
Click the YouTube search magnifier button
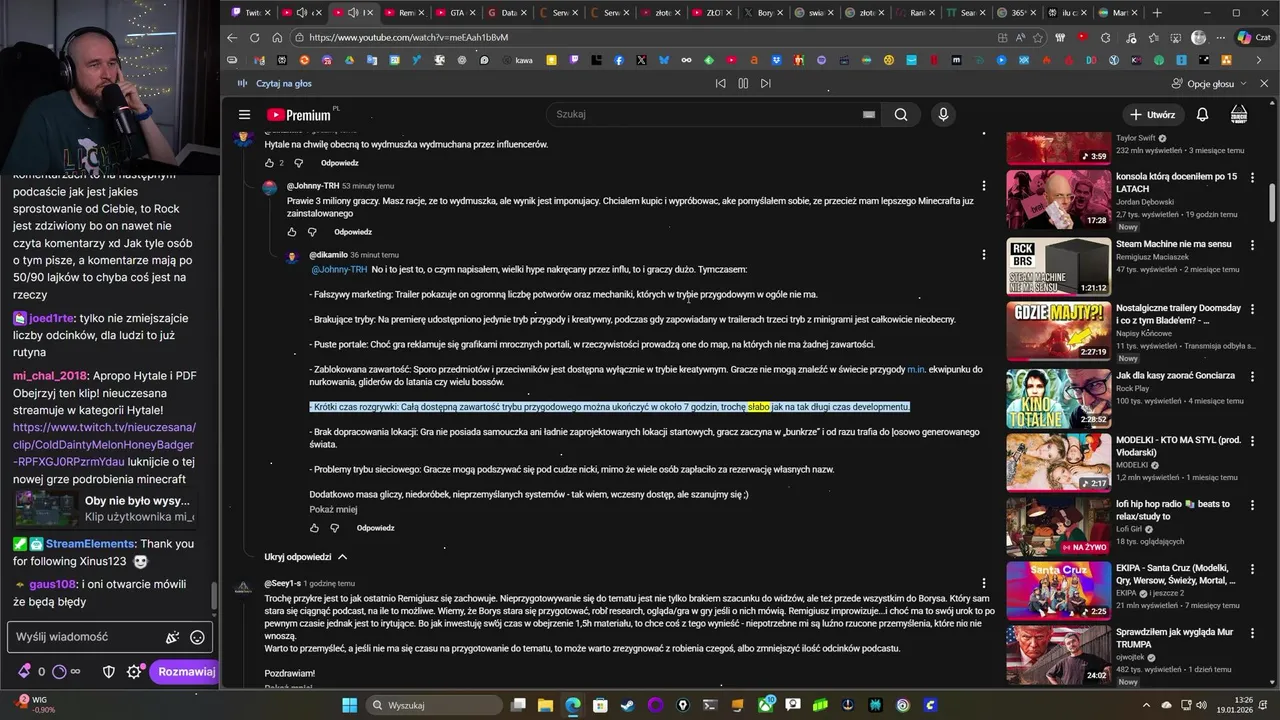[901, 115]
